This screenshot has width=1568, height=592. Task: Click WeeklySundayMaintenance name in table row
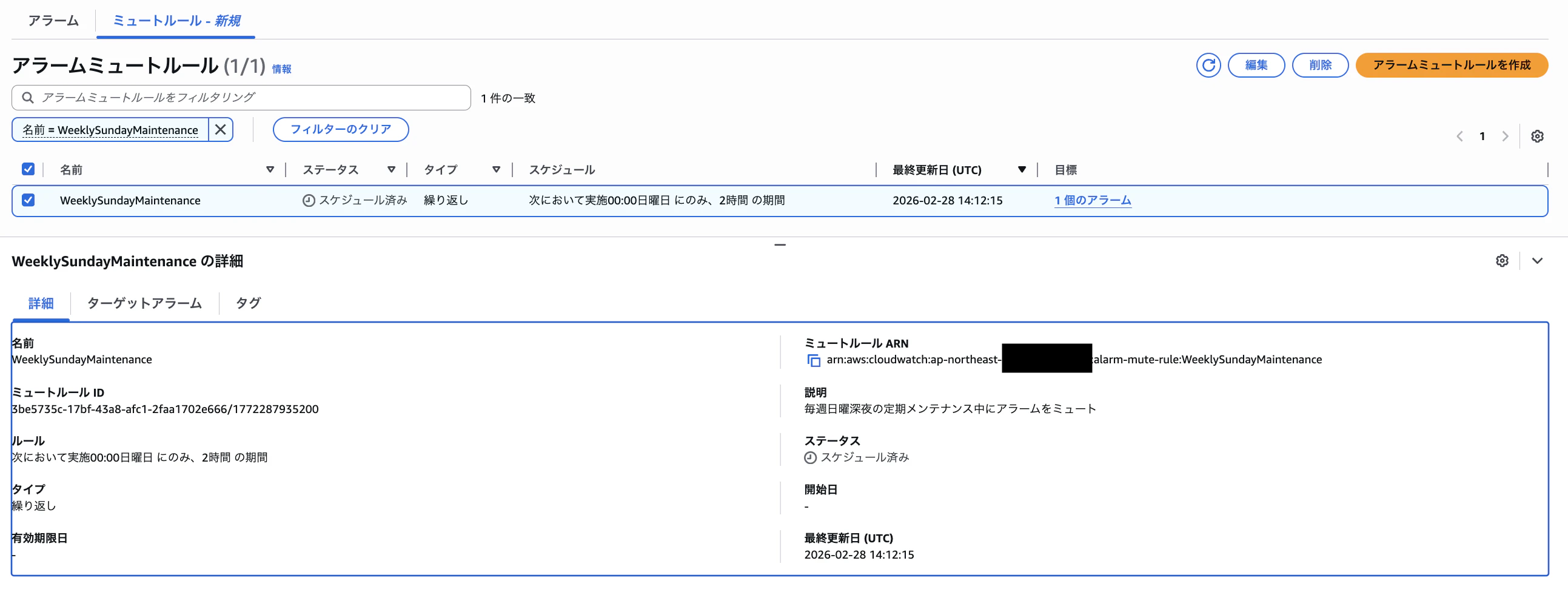point(130,200)
